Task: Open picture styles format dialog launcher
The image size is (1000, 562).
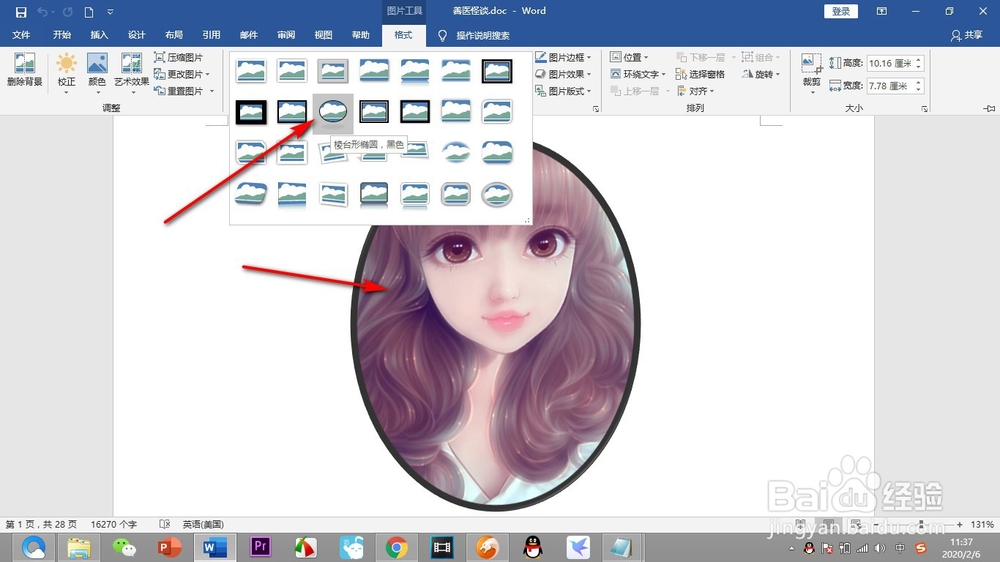Action: [x=596, y=109]
